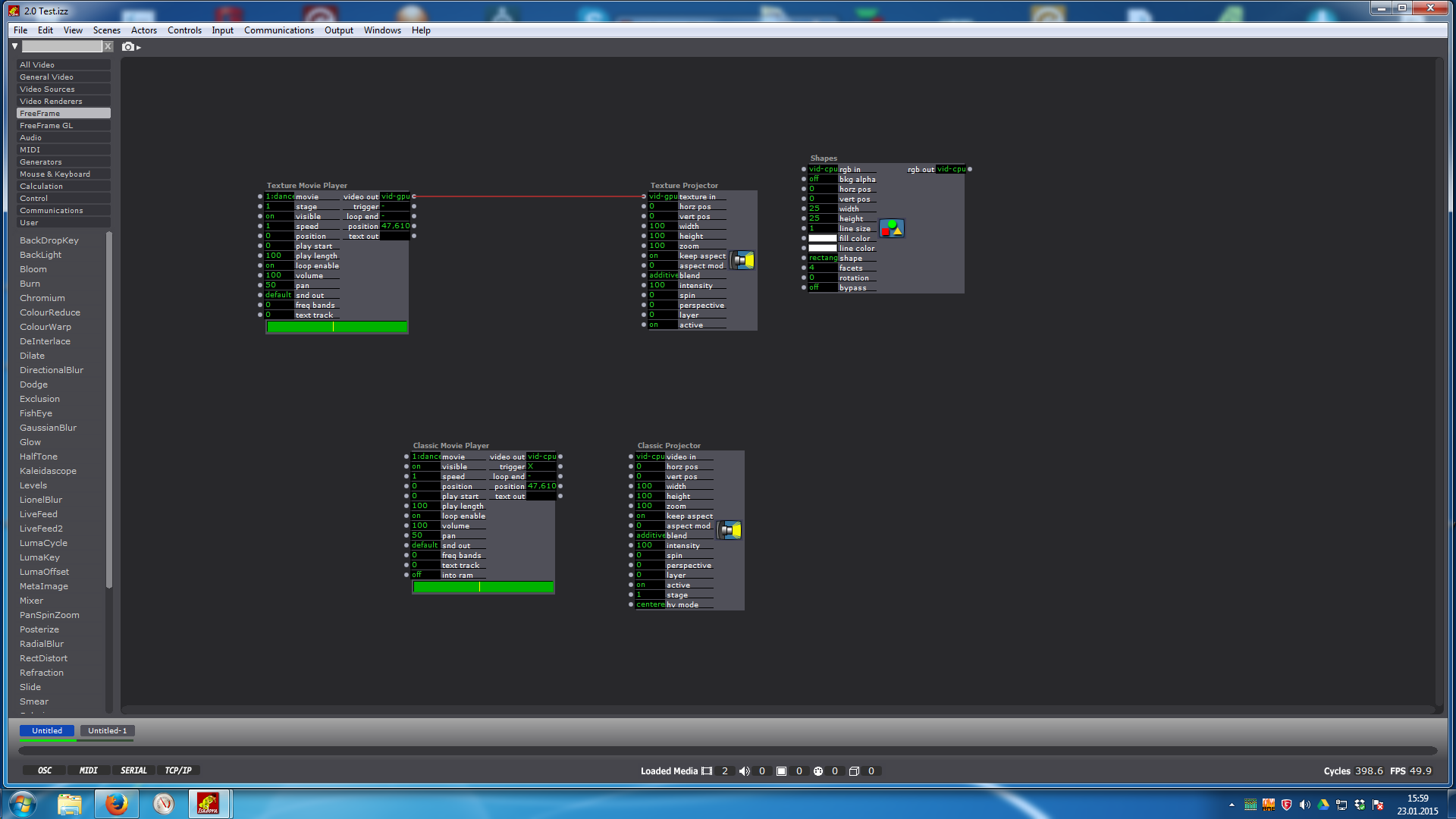Click the Loaded Media movie film icon

(707, 771)
